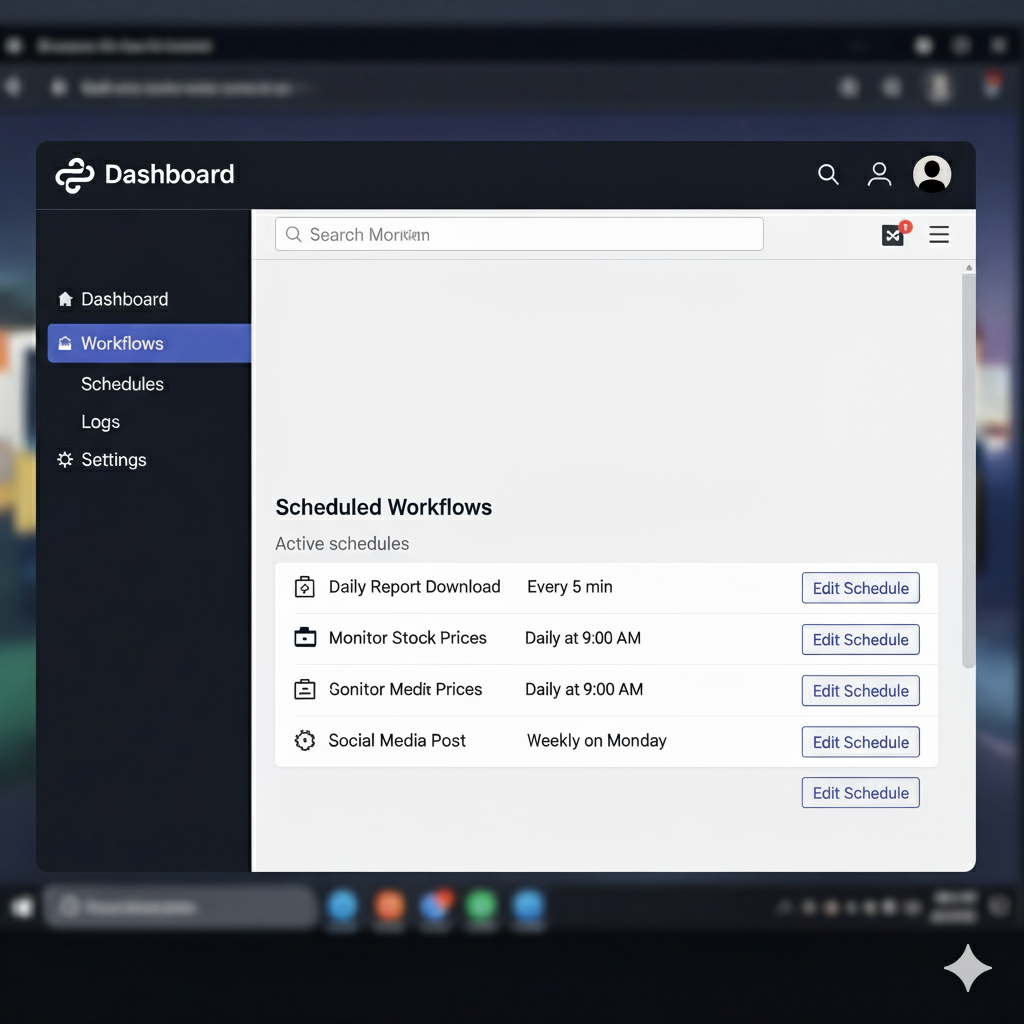
Task: Click the Monitor Stock Prices row icon
Action: pyautogui.click(x=305, y=637)
